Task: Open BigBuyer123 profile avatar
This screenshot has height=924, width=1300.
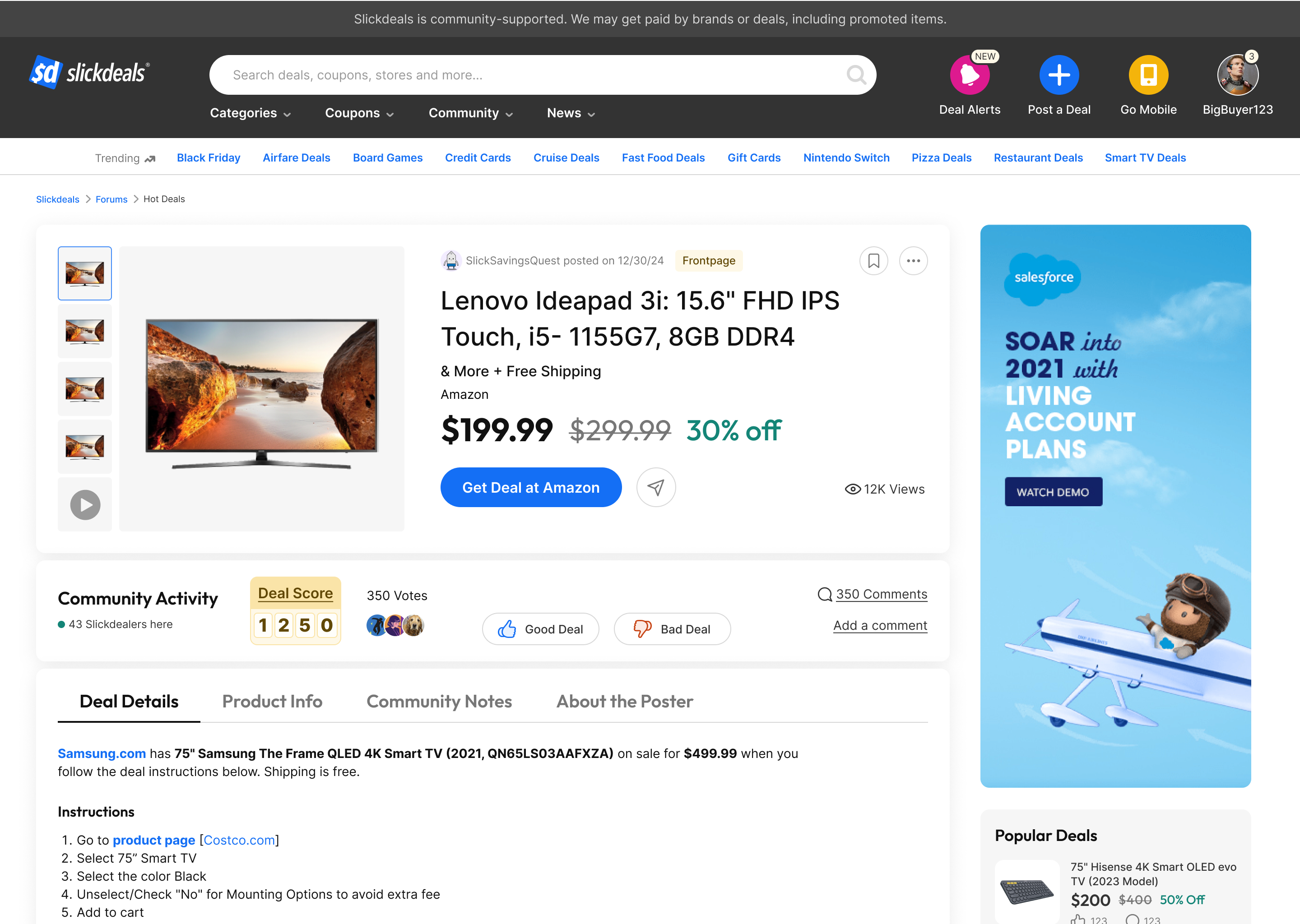Action: pos(1237,75)
